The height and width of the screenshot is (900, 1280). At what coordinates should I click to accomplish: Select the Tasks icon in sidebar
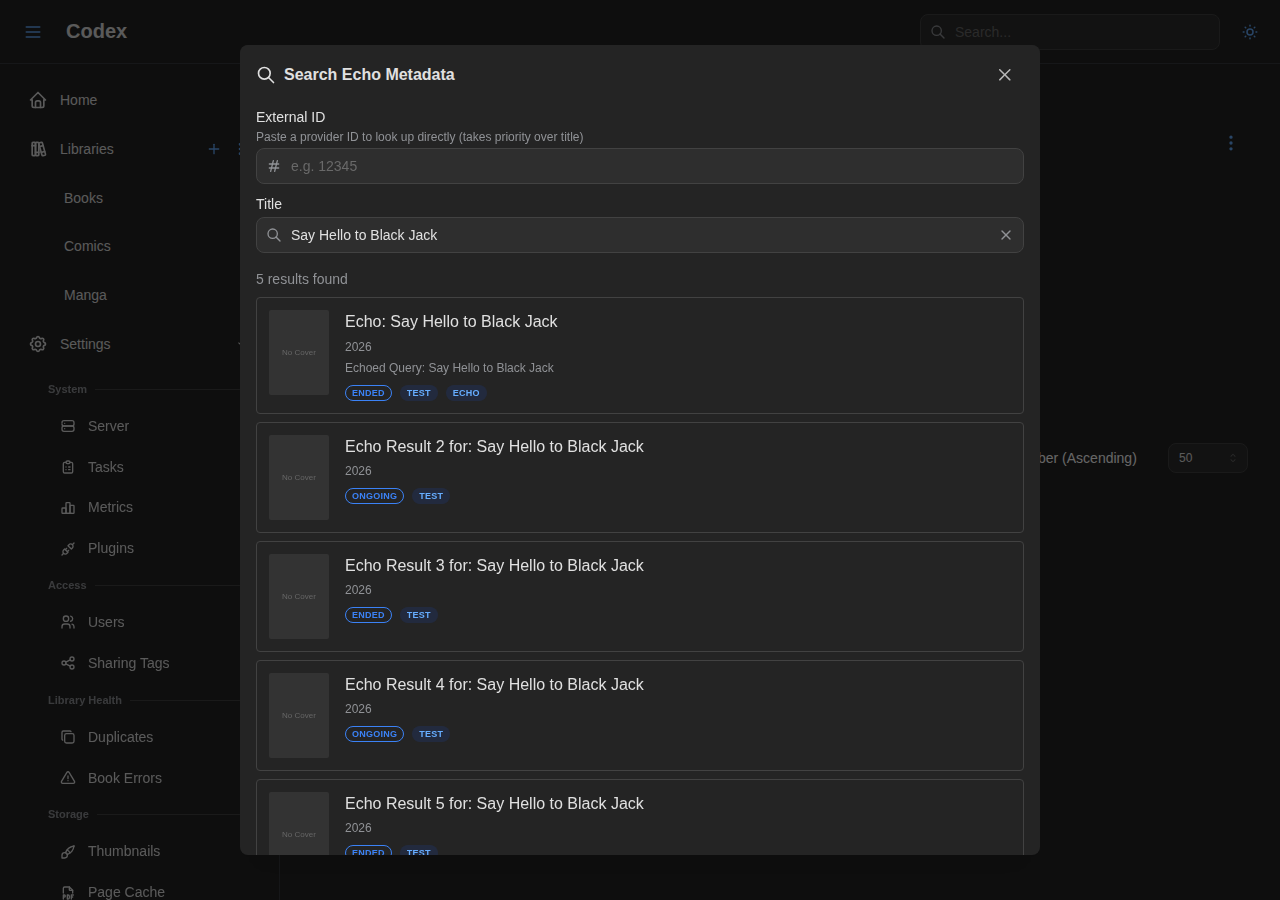[67, 466]
